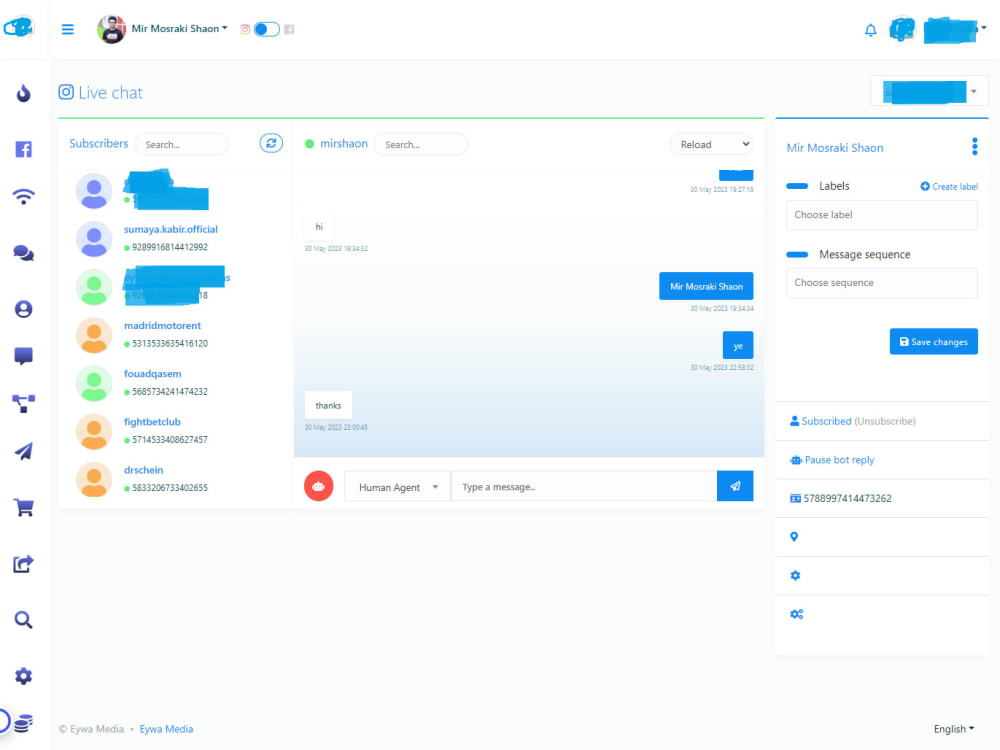Click the location pin icon in the subscriber panel
Viewport: 1000px width, 750px height.
tap(794, 537)
